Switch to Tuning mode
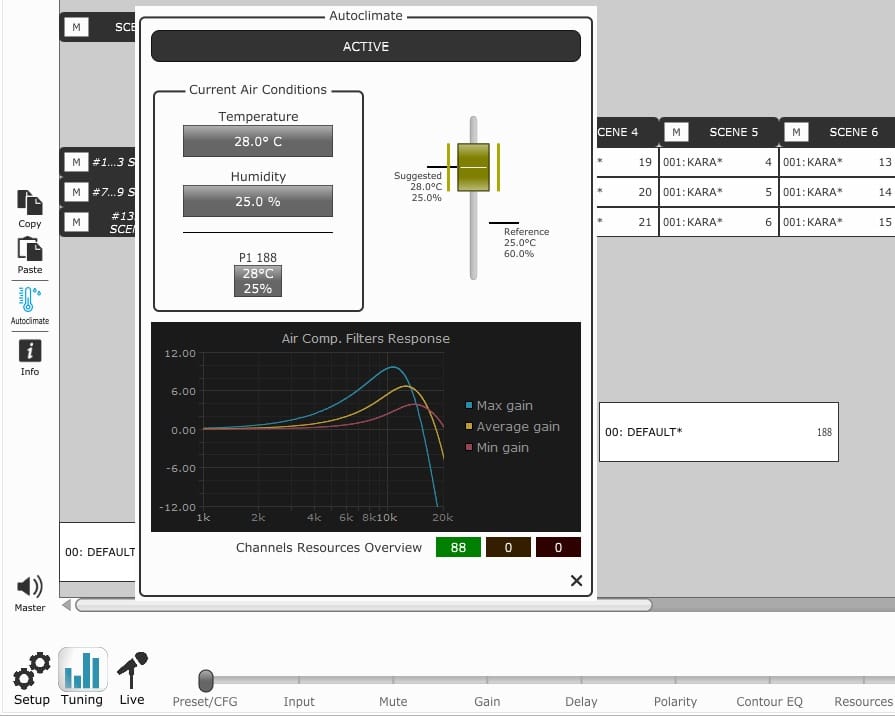This screenshot has height=716, width=895. [x=82, y=672]
